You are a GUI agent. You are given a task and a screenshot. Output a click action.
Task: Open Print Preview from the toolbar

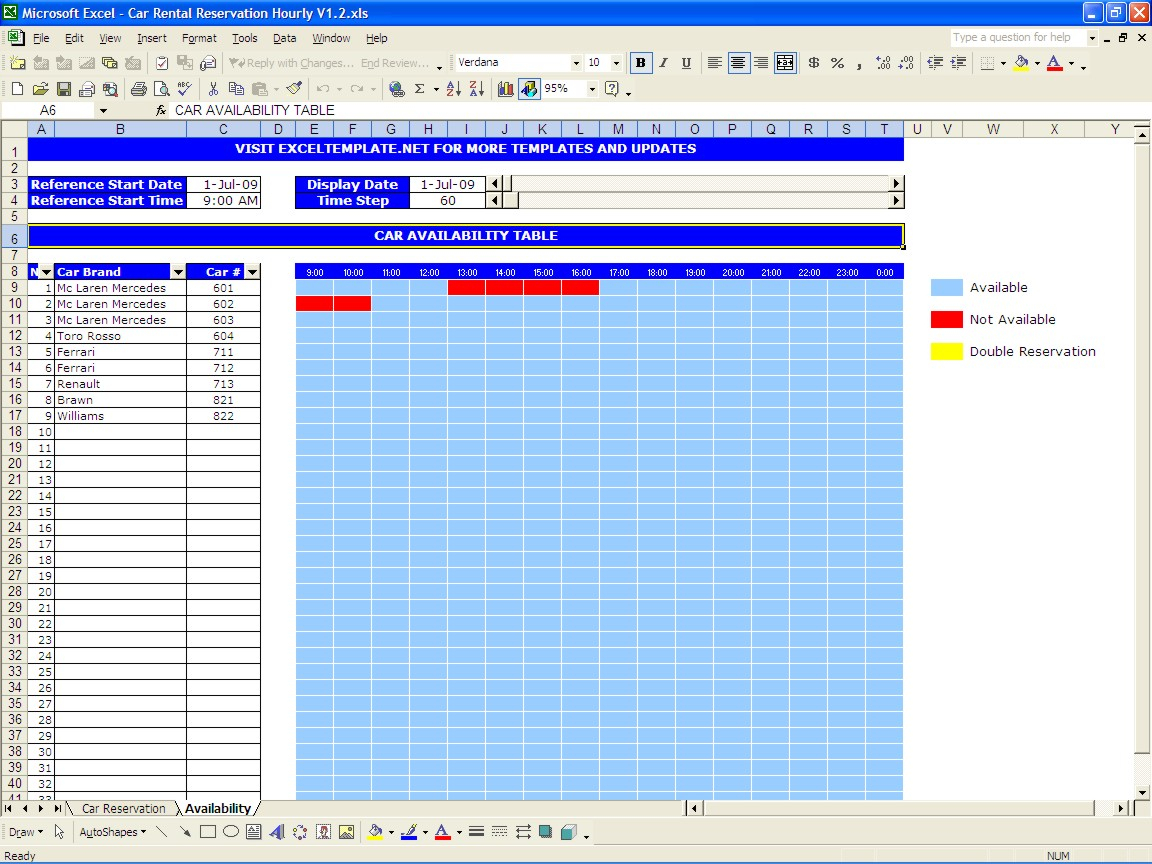click(161, 89)
